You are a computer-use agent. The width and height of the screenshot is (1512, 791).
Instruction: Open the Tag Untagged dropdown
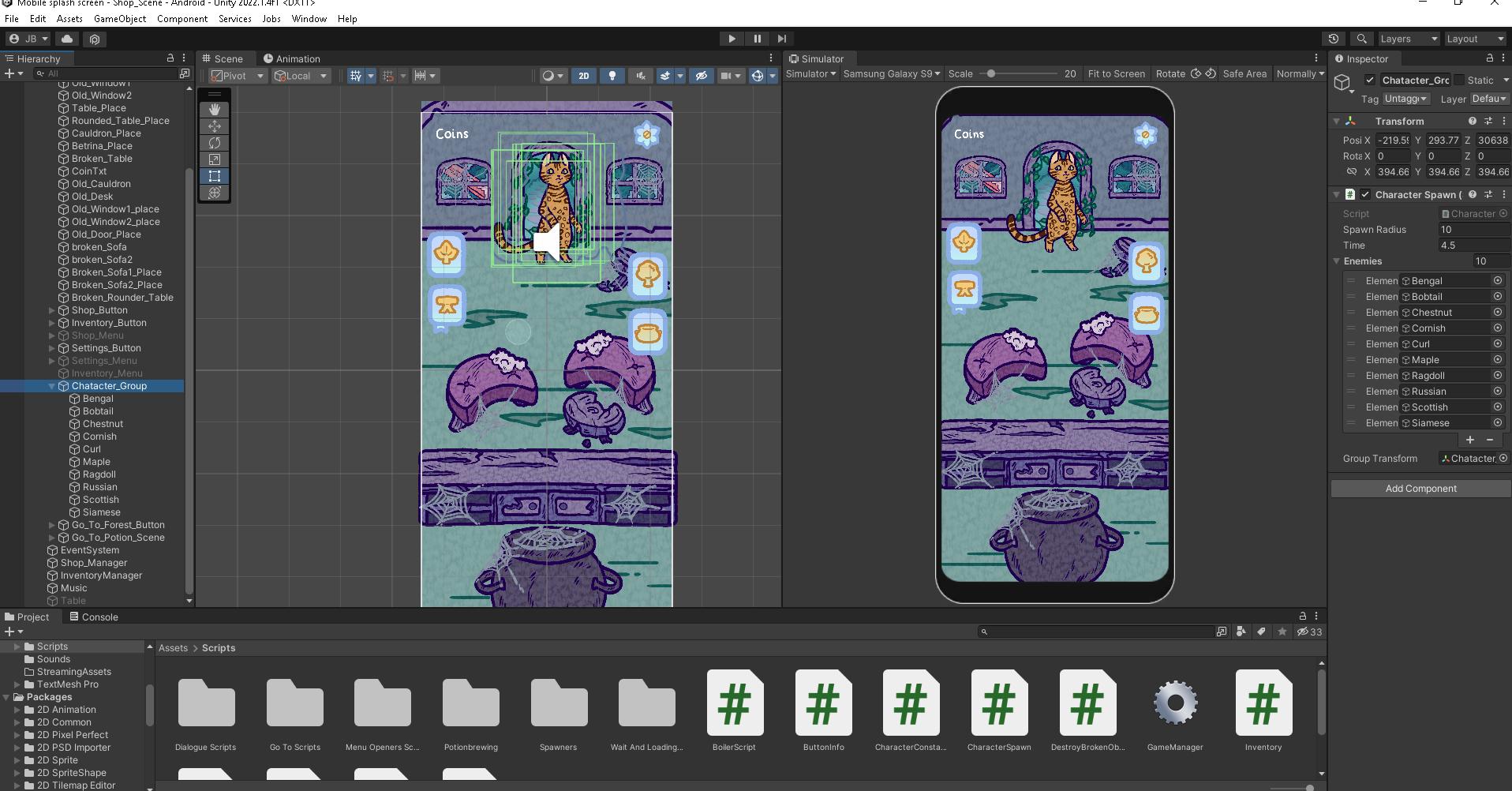1406,99
